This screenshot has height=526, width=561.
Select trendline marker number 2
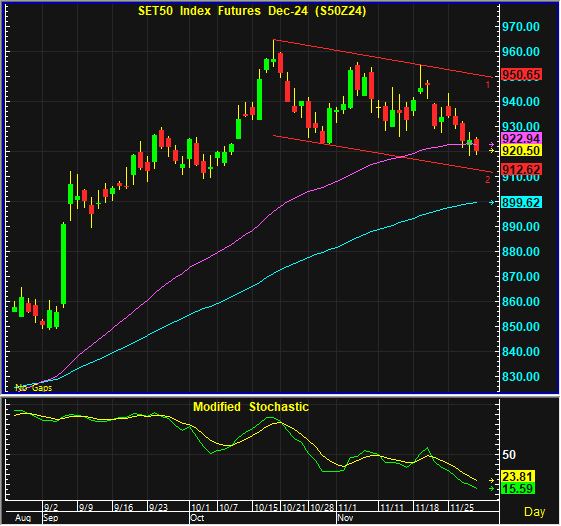[x=488, y=180]
